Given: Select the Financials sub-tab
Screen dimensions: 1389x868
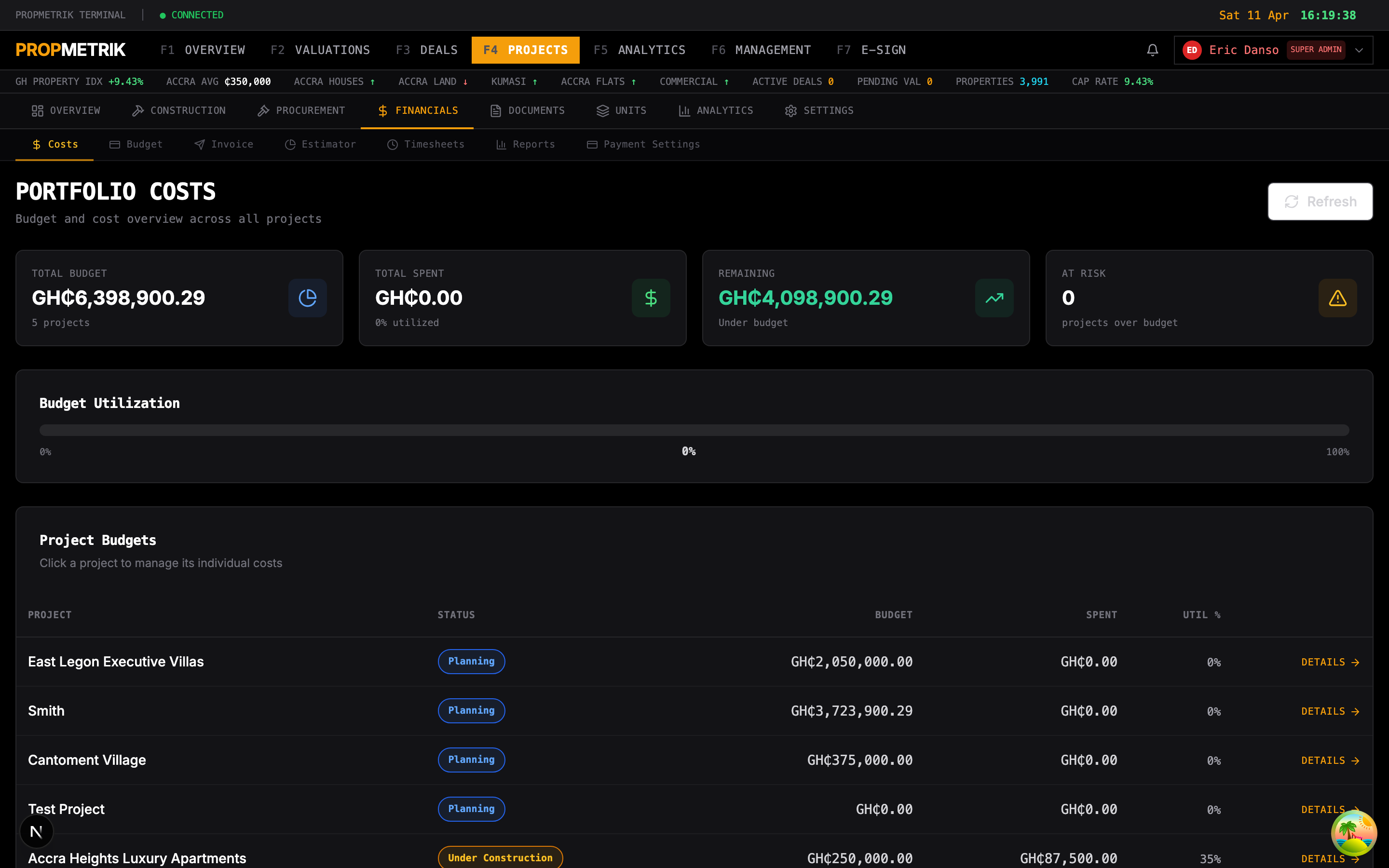Looking at the screenshot, I should [x=417, y=110].
